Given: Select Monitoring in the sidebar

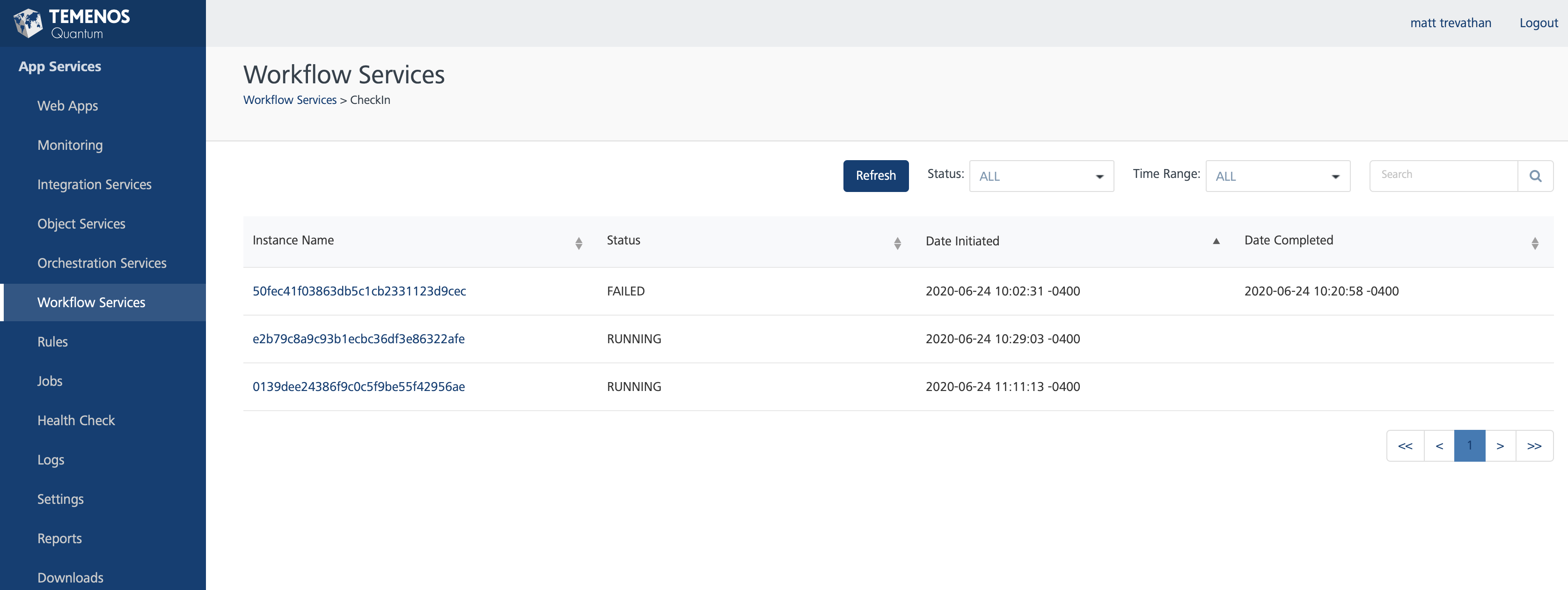Looking at the screenshot, I should pos(70,145).
